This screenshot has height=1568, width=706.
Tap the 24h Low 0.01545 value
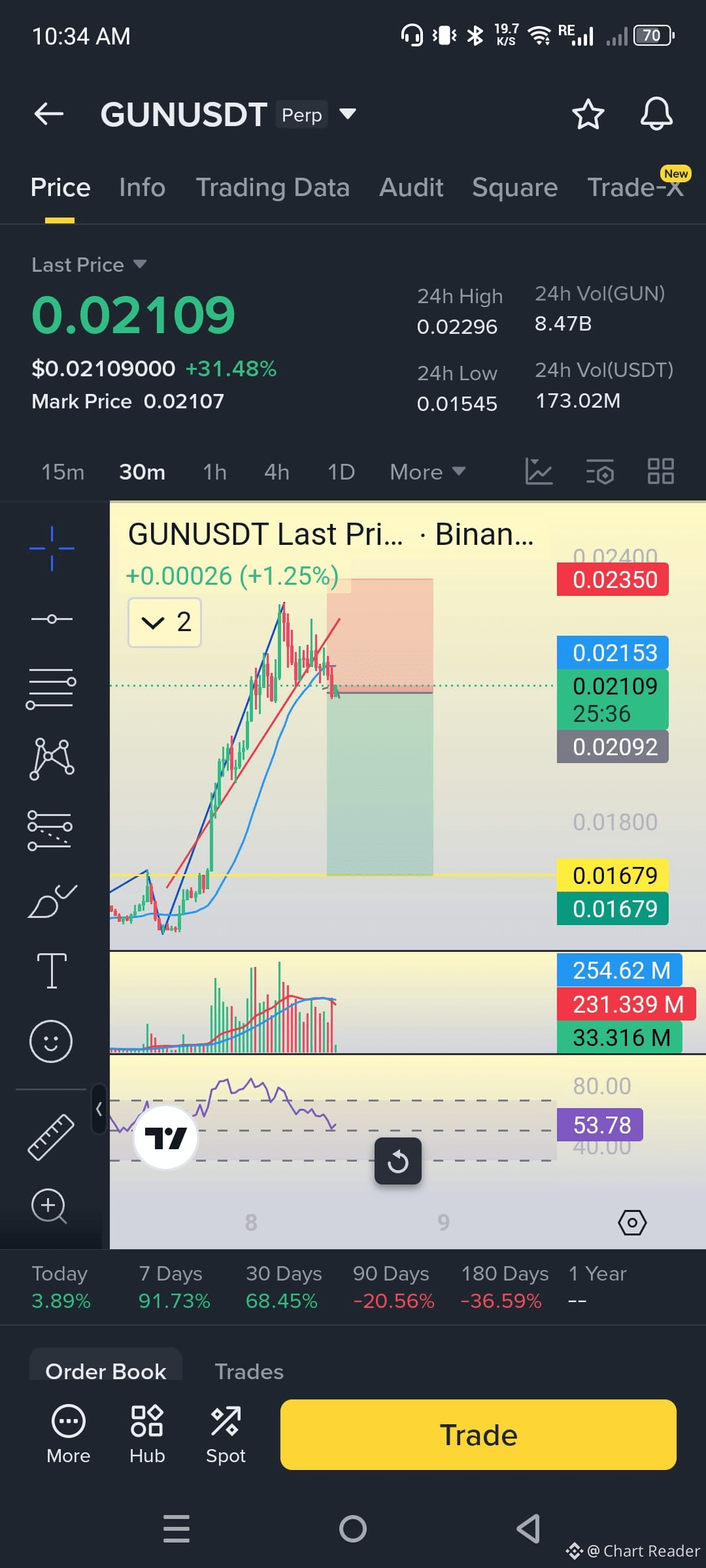tap(457, 403)
